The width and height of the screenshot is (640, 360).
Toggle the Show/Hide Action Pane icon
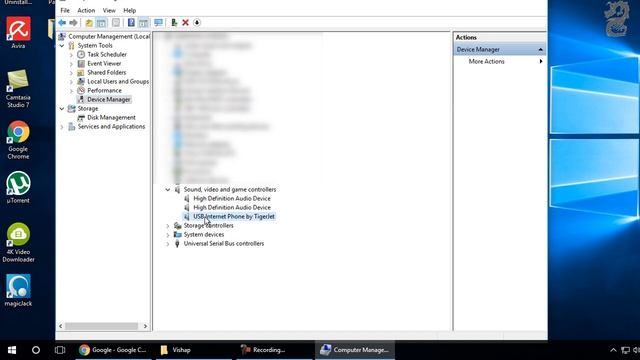144,23
